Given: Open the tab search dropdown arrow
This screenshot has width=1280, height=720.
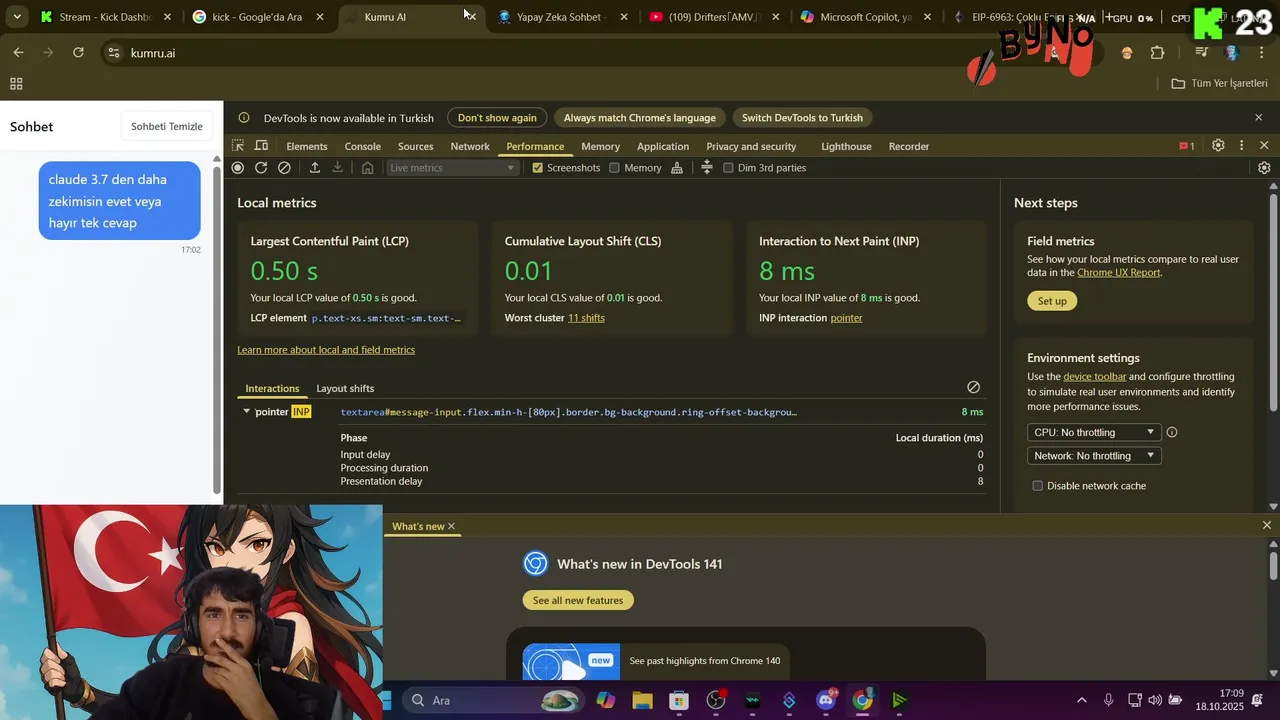Looking at the screenshot, I should coord(17,17).
